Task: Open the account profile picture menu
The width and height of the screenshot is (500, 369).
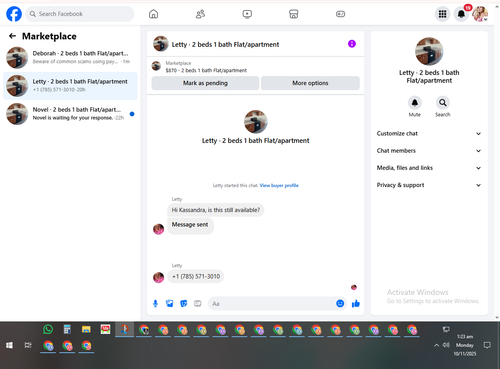Action: (480, 14)
